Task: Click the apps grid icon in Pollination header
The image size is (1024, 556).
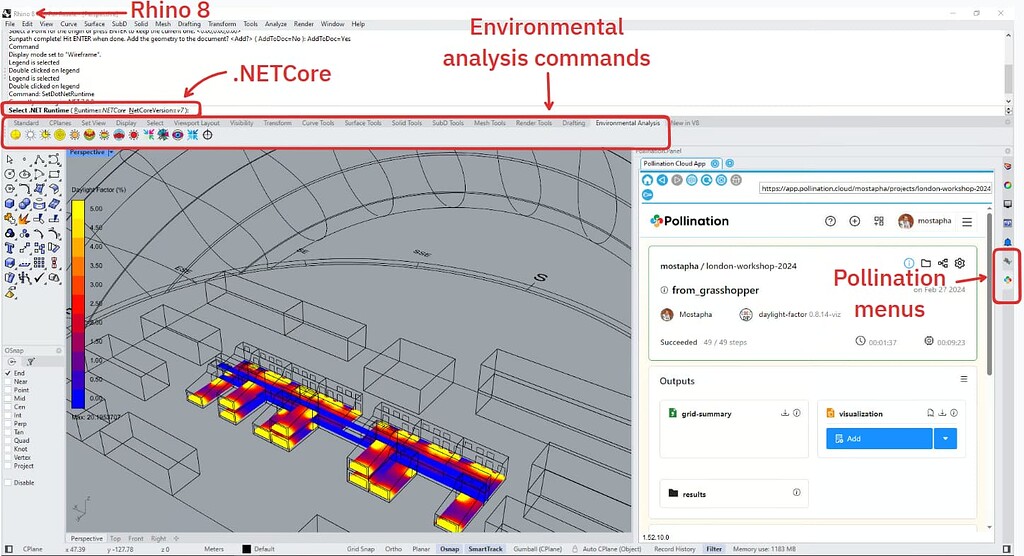Action: pos(878,221)
